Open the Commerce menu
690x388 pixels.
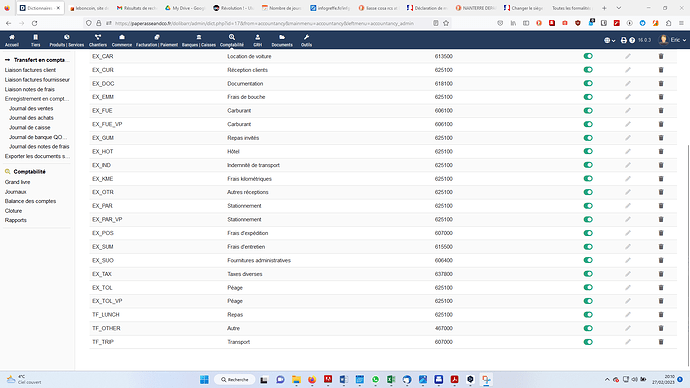point(122,40)
